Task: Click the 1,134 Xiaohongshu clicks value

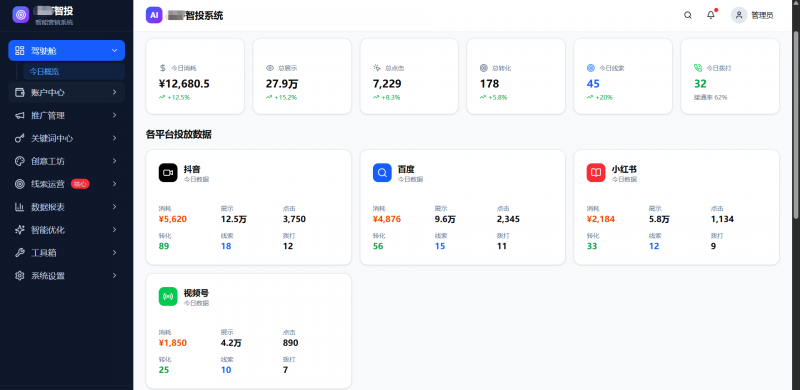Action: coord(722,220)
